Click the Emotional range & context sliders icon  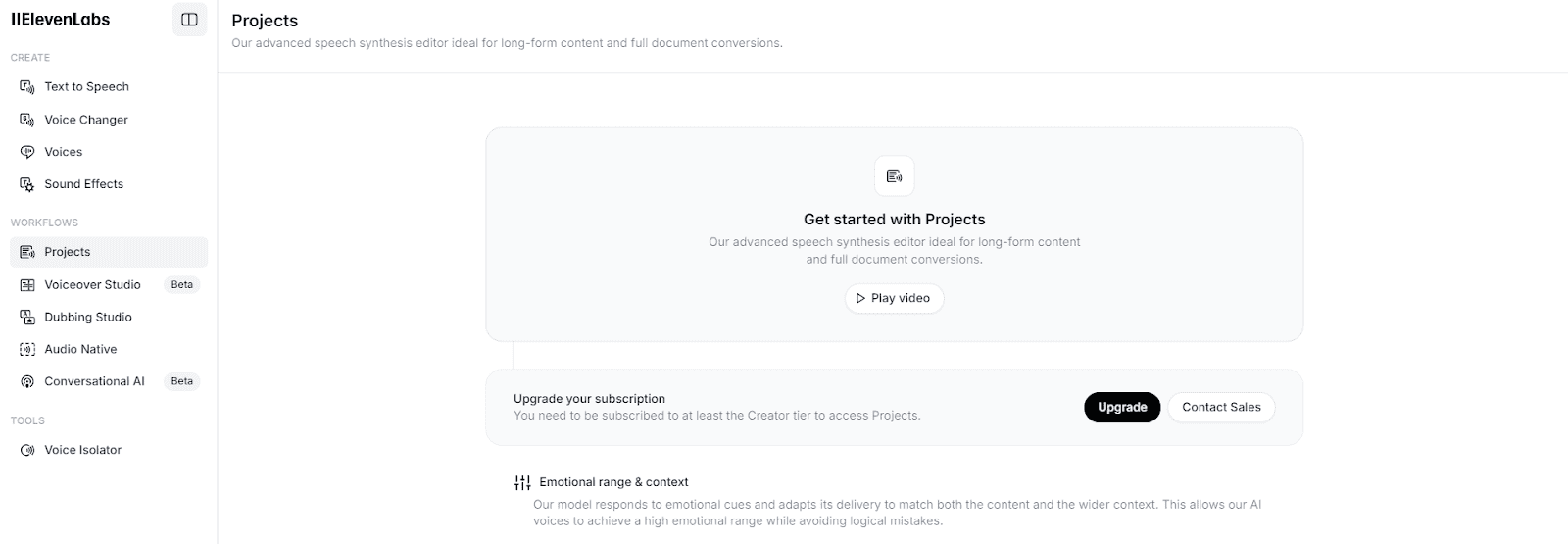point(522,483)
